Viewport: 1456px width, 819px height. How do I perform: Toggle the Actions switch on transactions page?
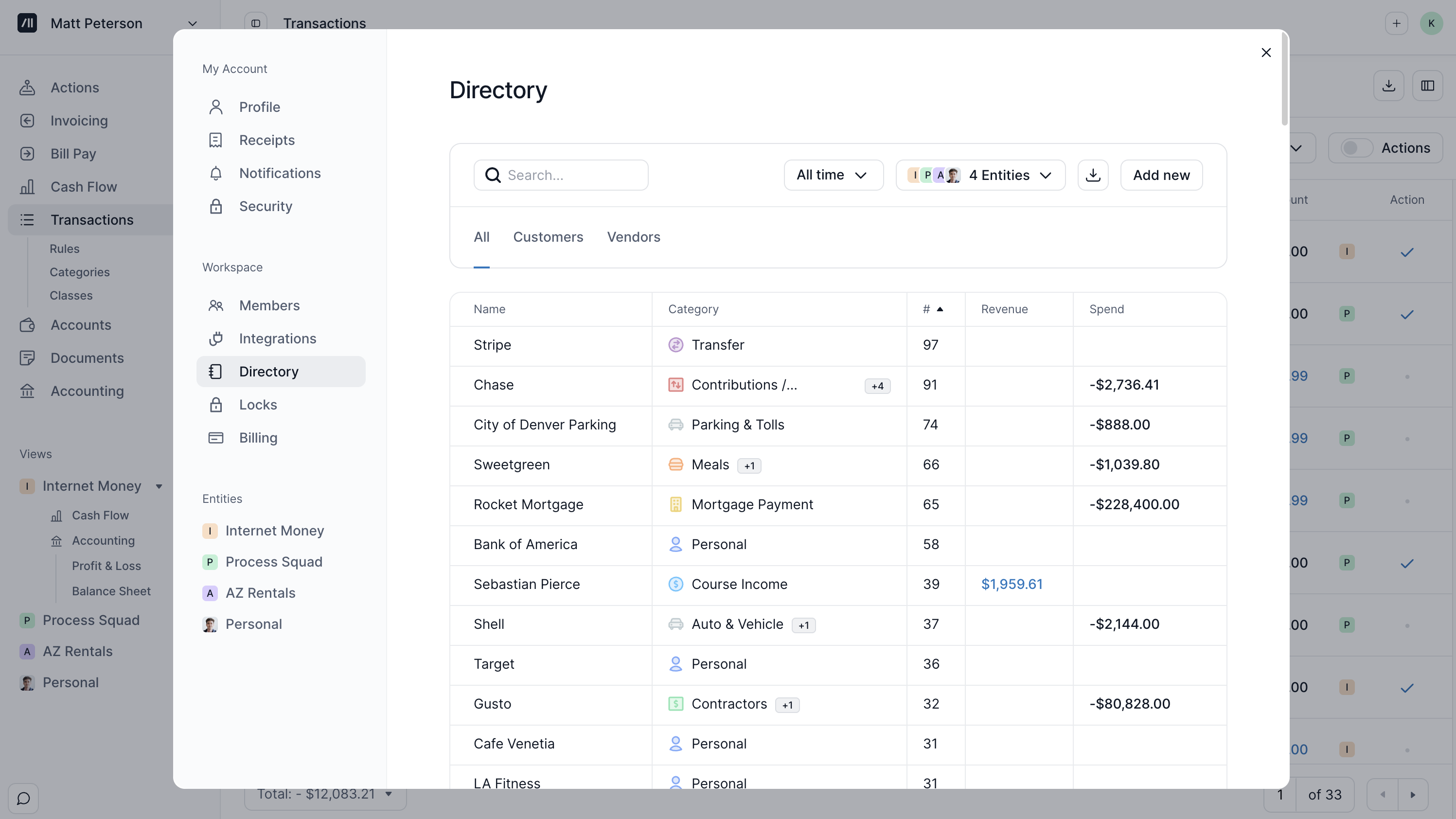click(1356, 148)
